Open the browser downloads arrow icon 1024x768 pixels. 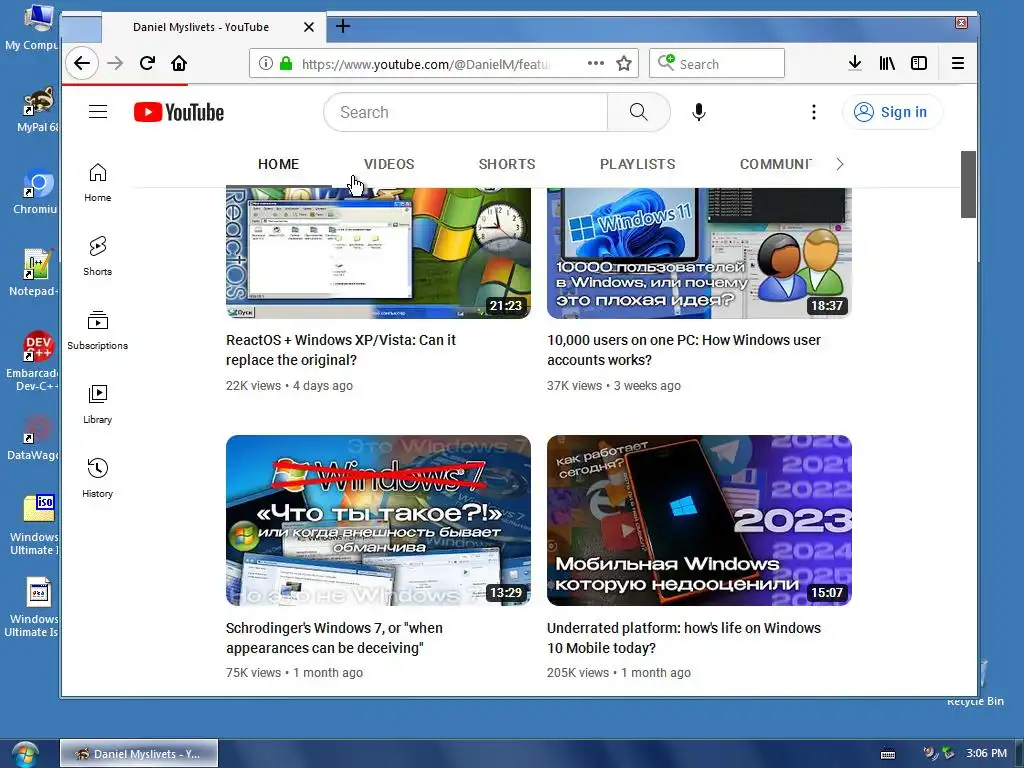point(854,63)
